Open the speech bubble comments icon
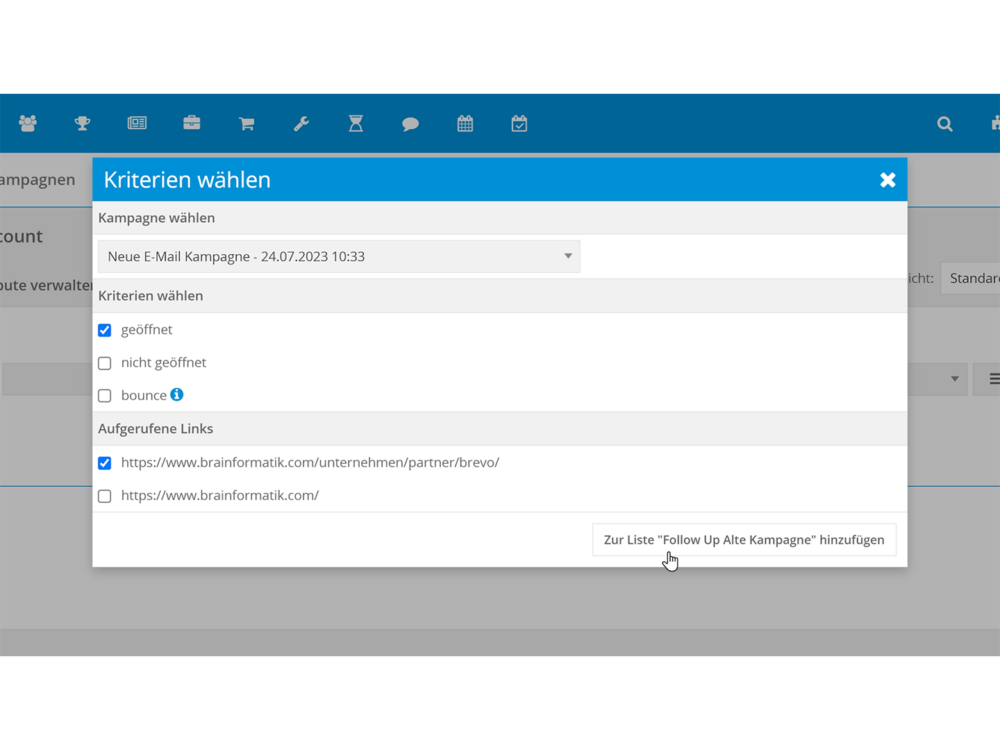The image size is (1000, 750). [x=410, y=124]
